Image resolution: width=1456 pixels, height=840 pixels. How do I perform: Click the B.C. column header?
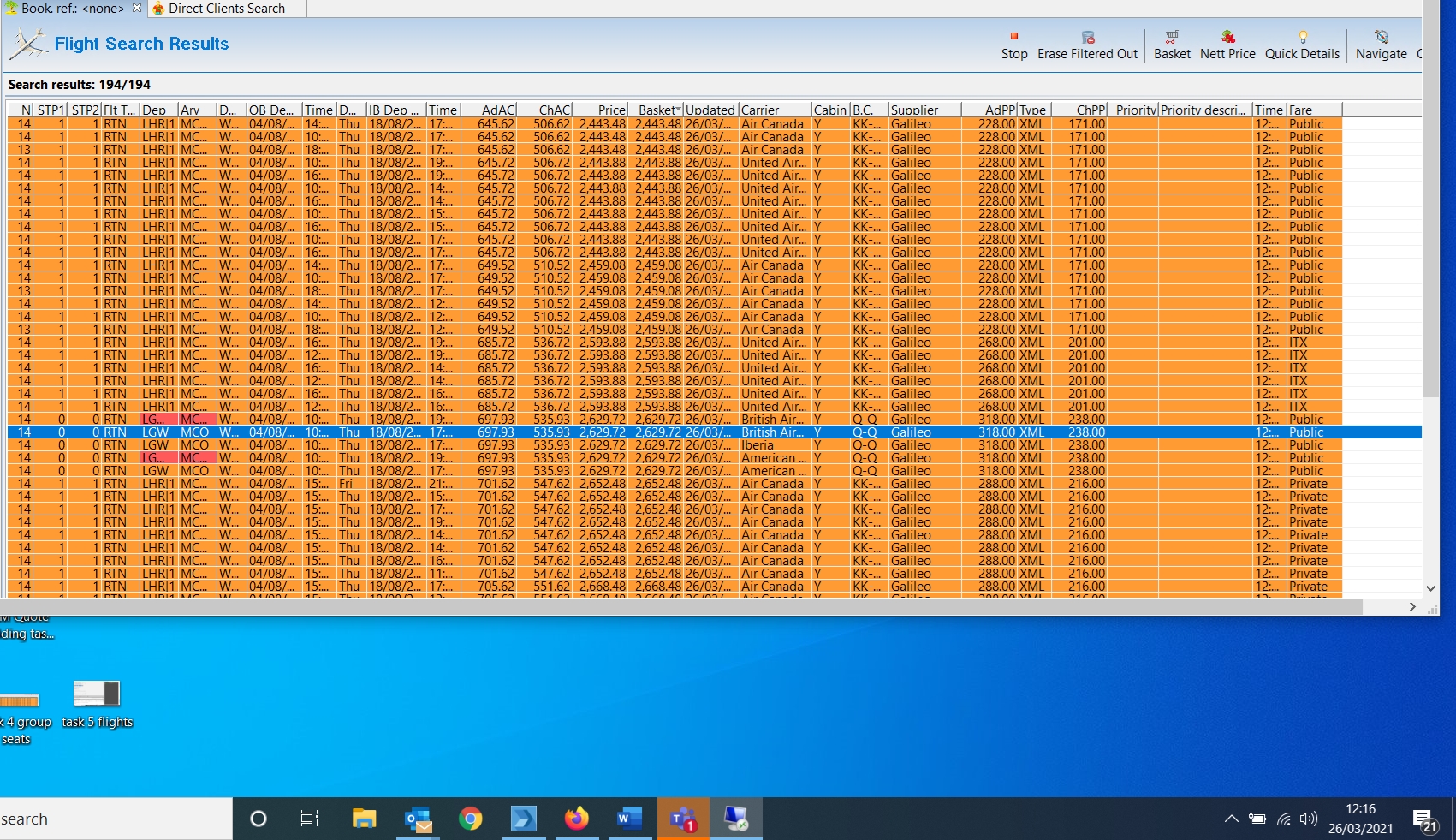click(x=869, y=110)
